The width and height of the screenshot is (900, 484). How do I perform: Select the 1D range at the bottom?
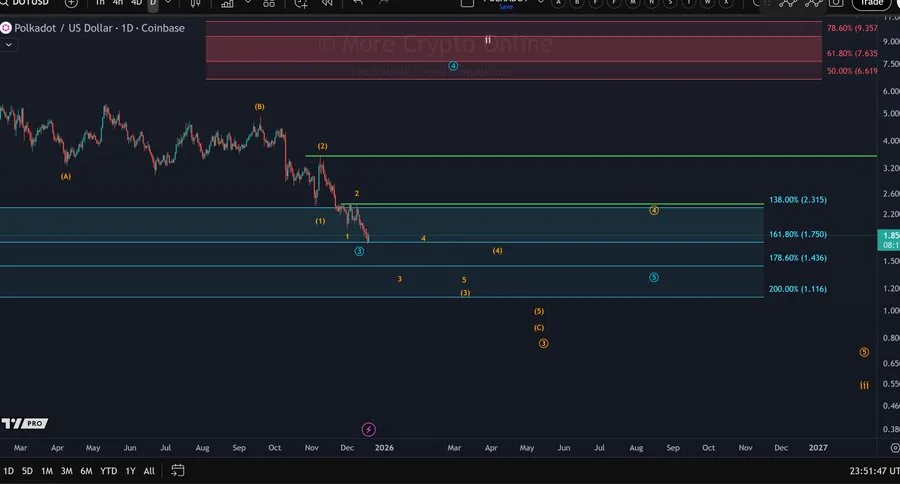(x=9, y=471)
